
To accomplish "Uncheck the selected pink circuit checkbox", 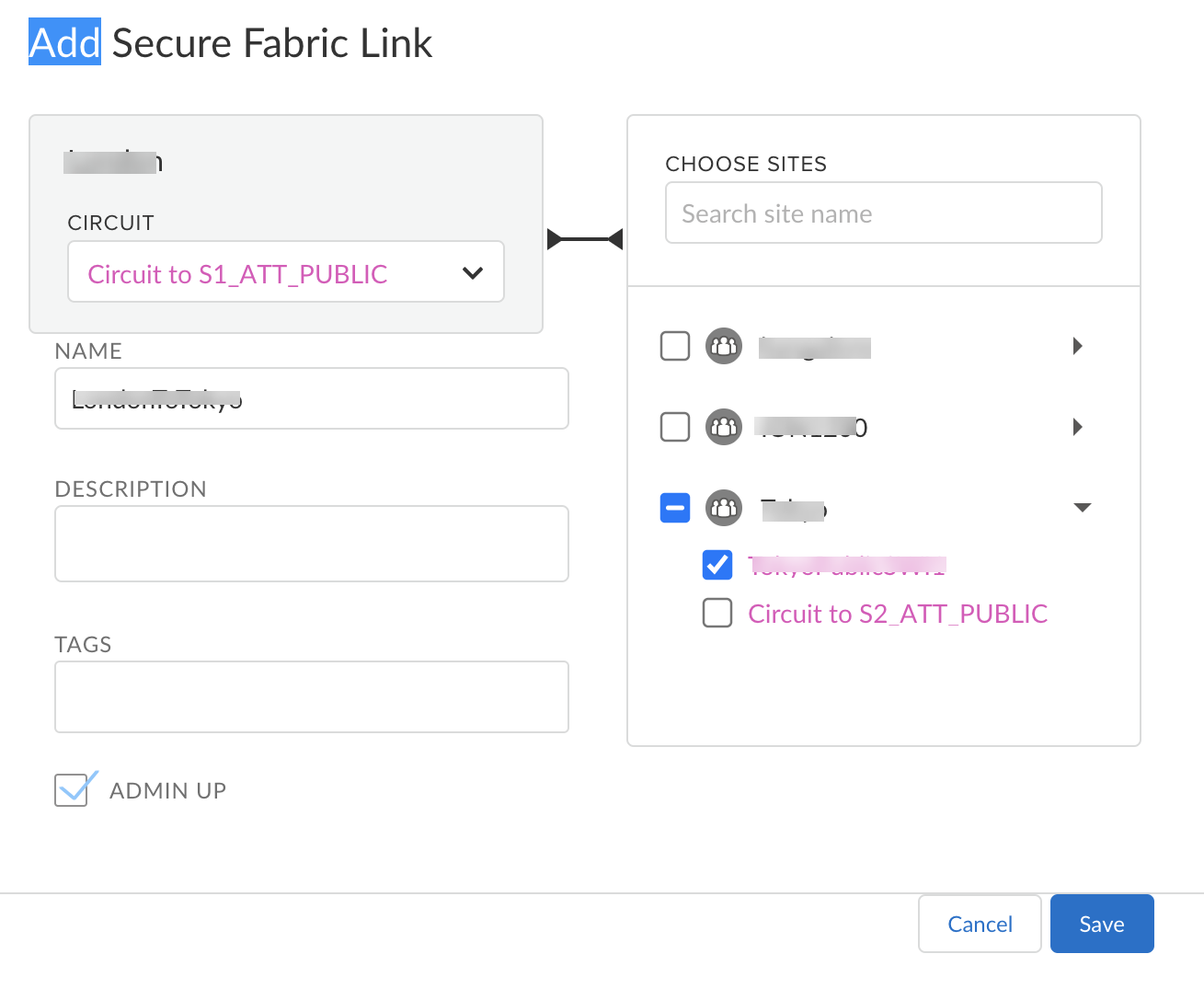I will tap(717, 565).
